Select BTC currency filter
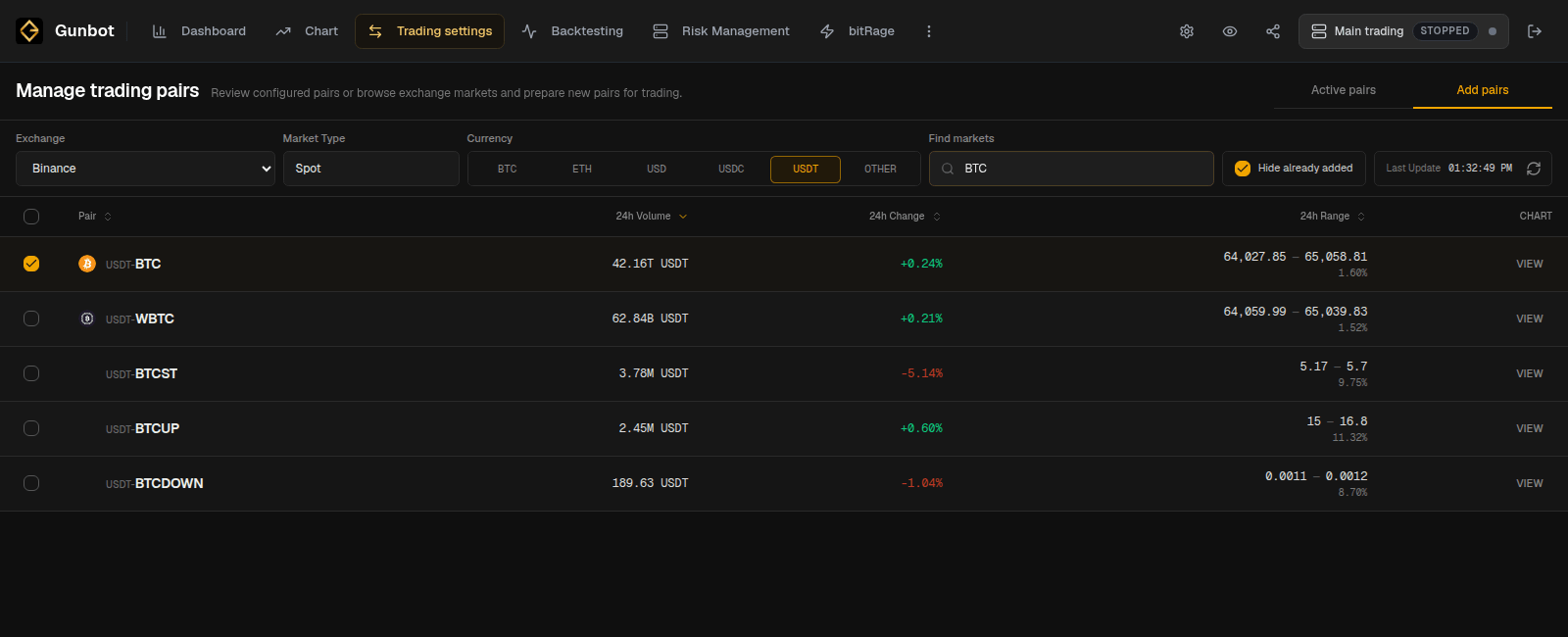The height and width of the screenshot is (637, 1568). [507, 170]
